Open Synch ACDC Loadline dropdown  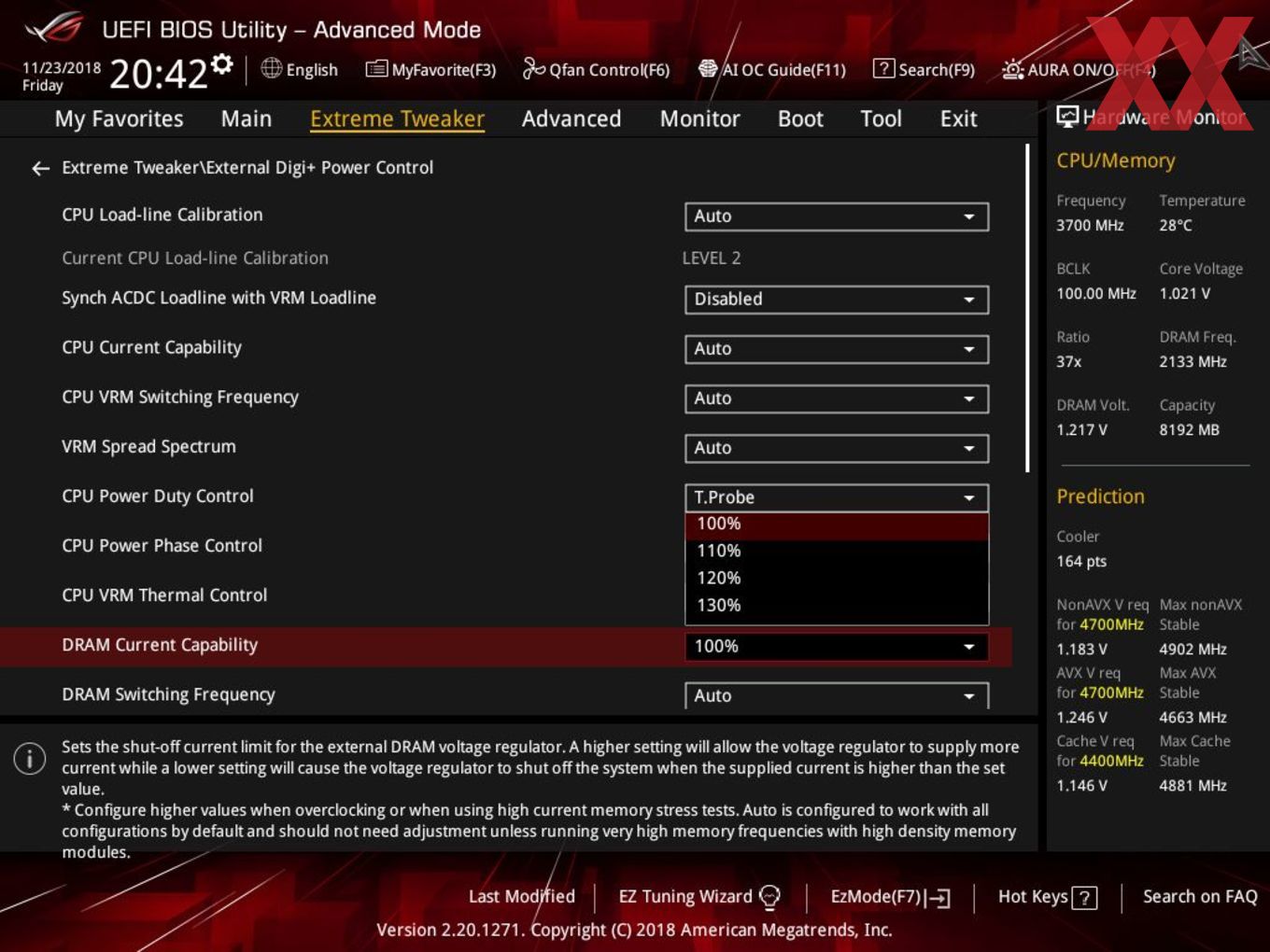click(837, 300)
